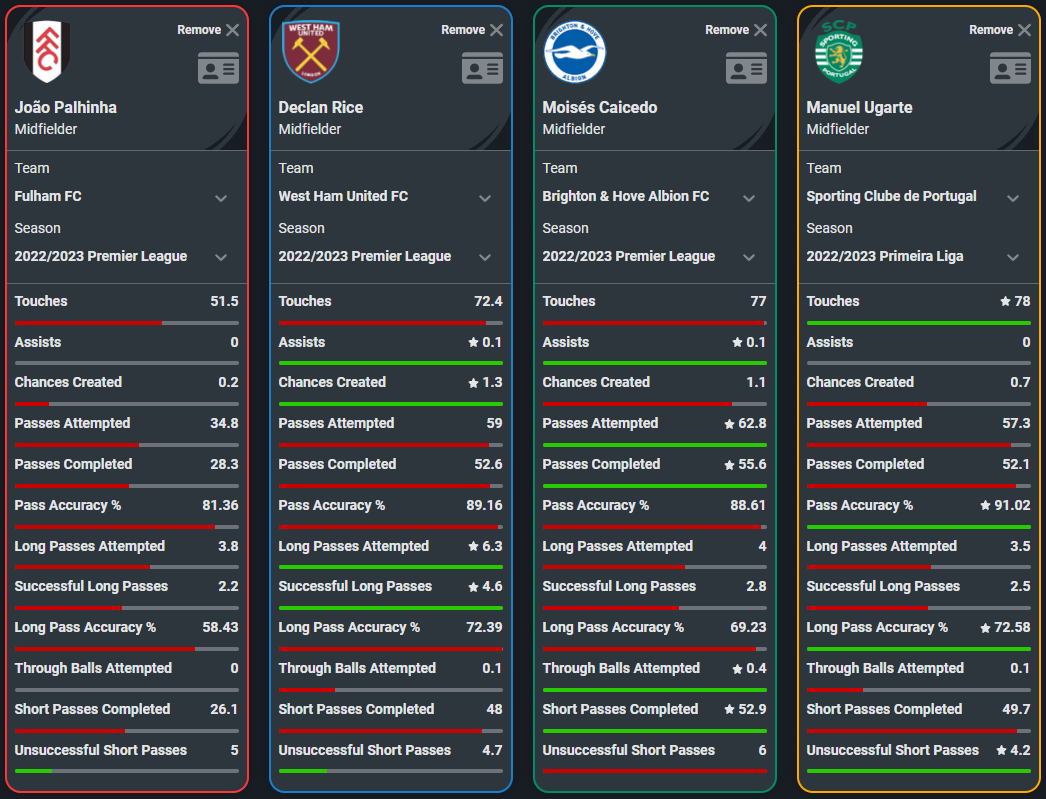Click the Fulham FC club crest

click(47, 51)
